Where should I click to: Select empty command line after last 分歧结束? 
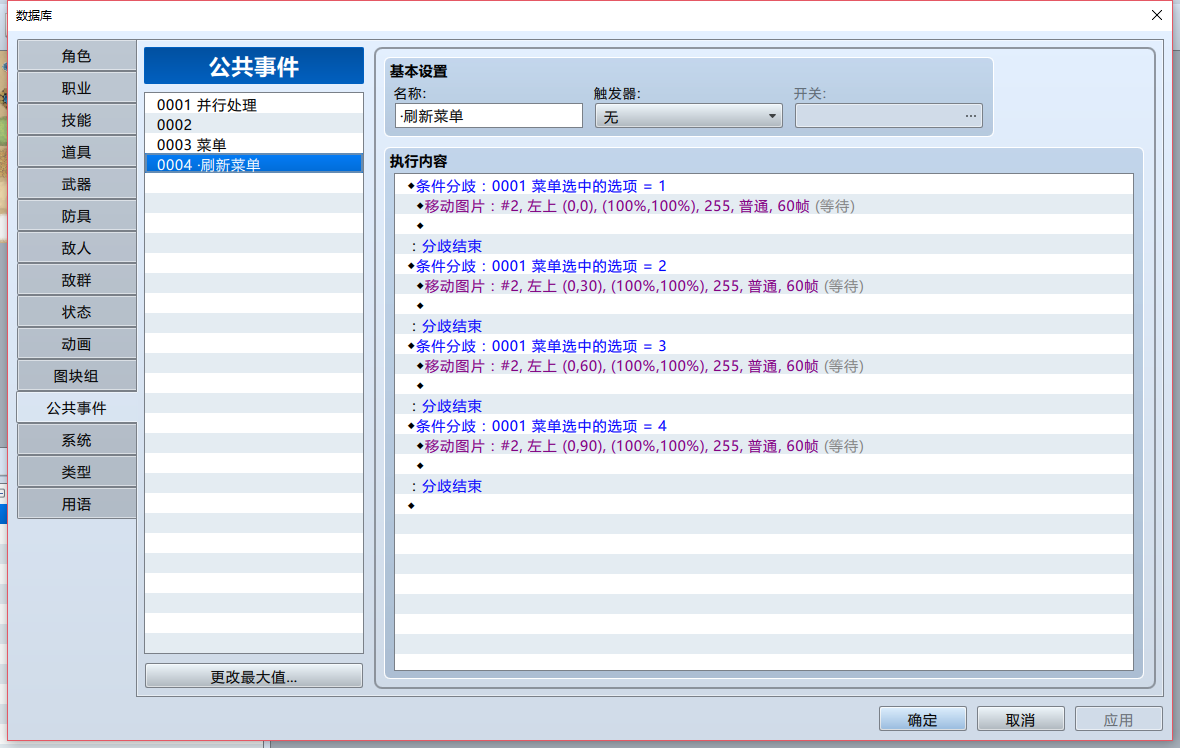764,505
